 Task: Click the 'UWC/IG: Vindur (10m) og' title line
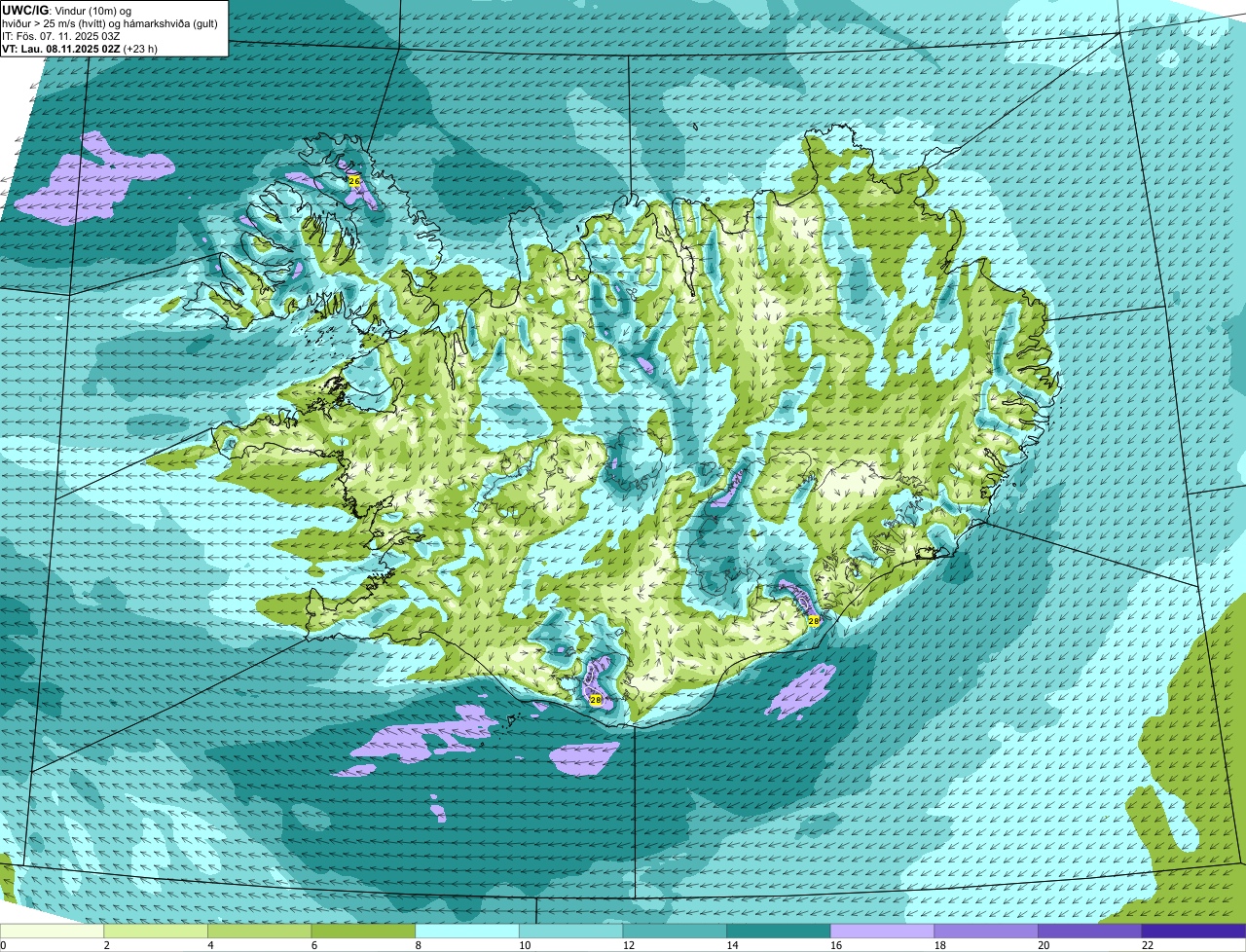66,10
